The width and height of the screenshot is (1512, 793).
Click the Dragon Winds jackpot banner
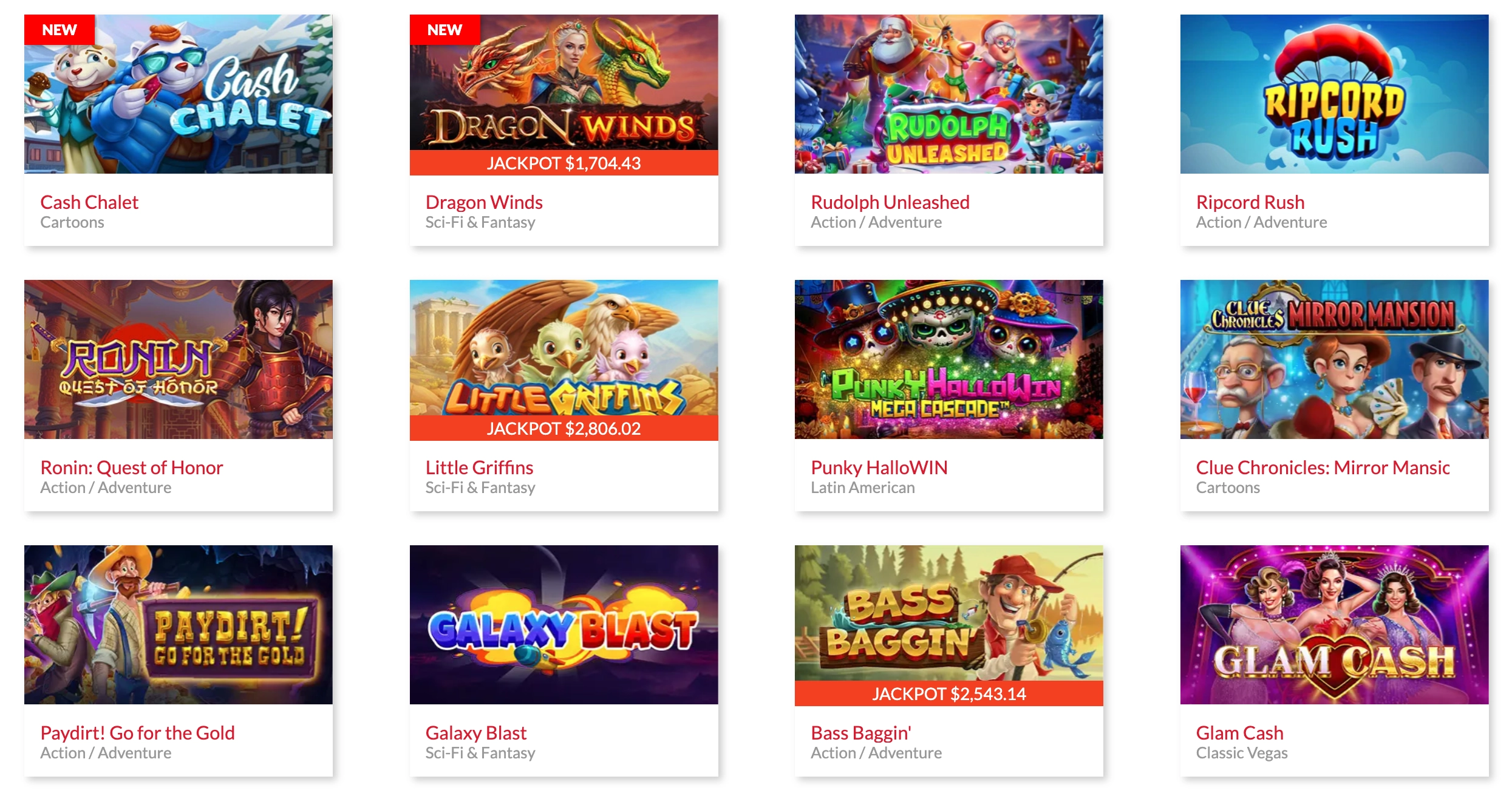click(564, 163)
